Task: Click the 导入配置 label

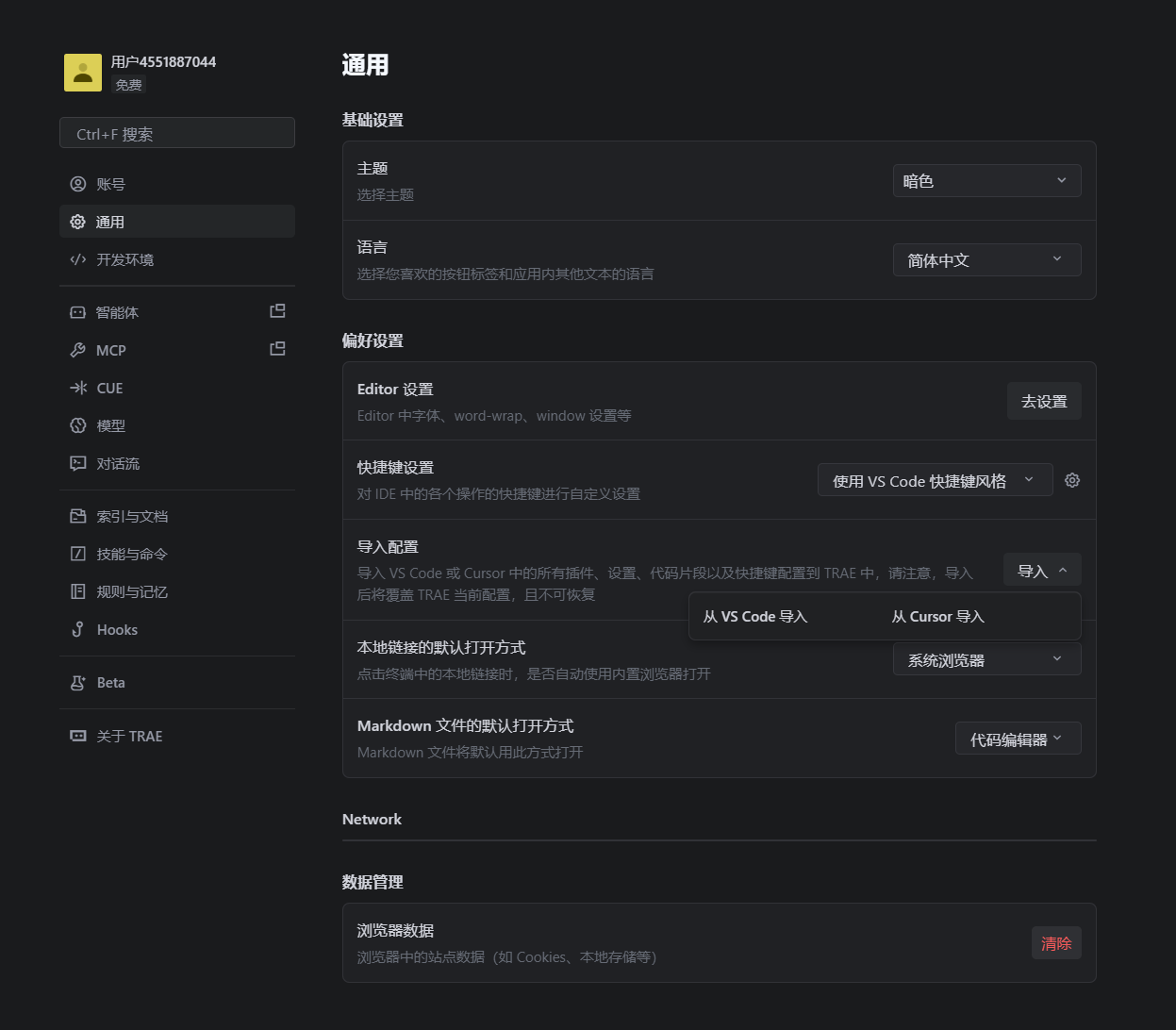Action: pyautogui.click(x=388, y=546)
